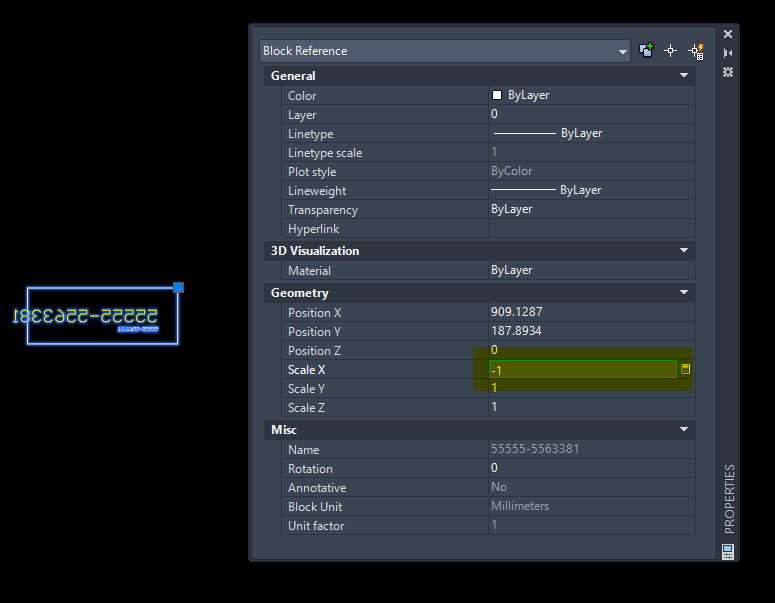The width and height of the screenshot is (775, 603).
Task: Click the Plot style ByColor value
Action: pyautogui.click(x=592, y=172)
